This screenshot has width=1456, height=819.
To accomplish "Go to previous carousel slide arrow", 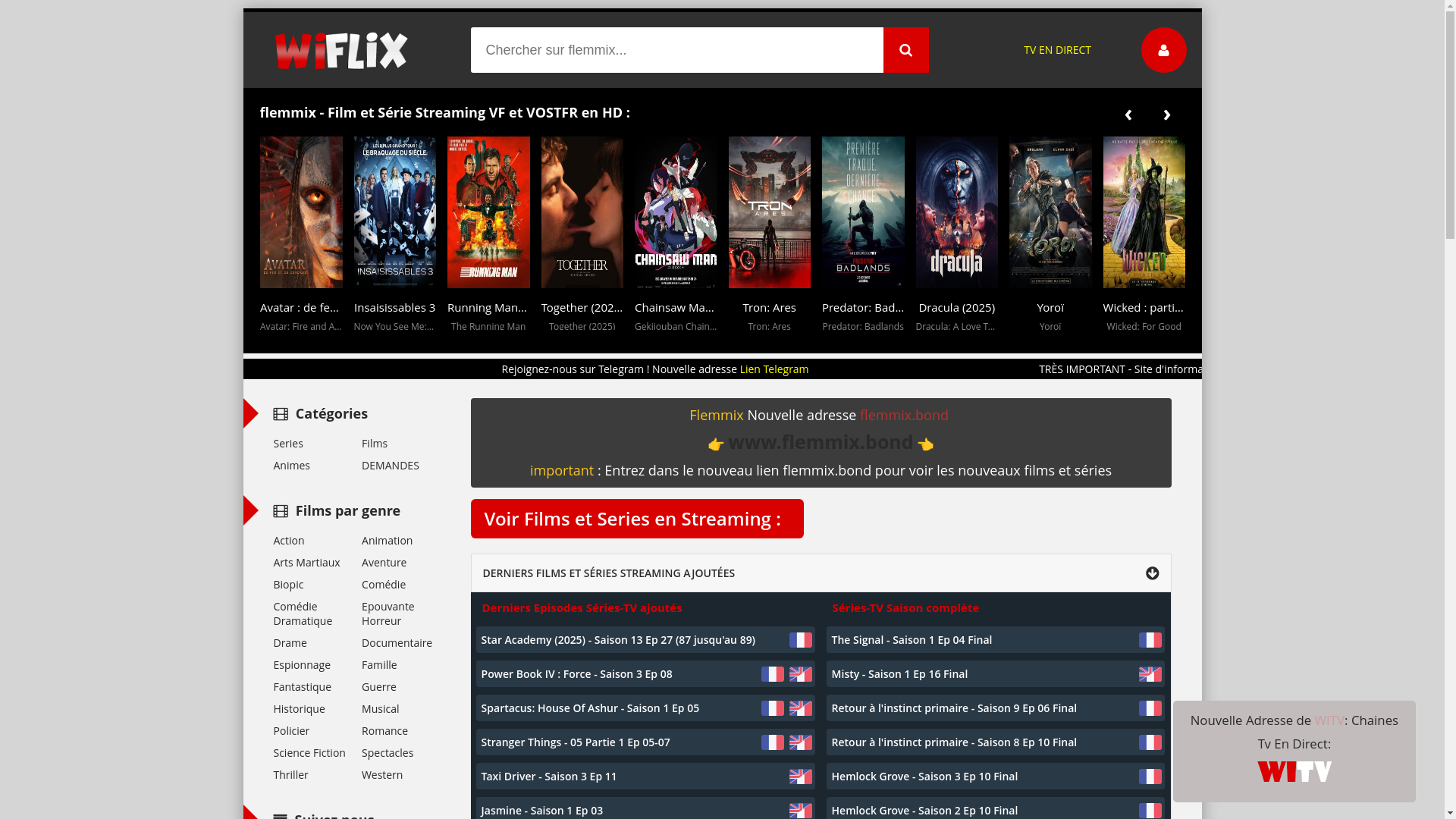I will coord(1128,115).
